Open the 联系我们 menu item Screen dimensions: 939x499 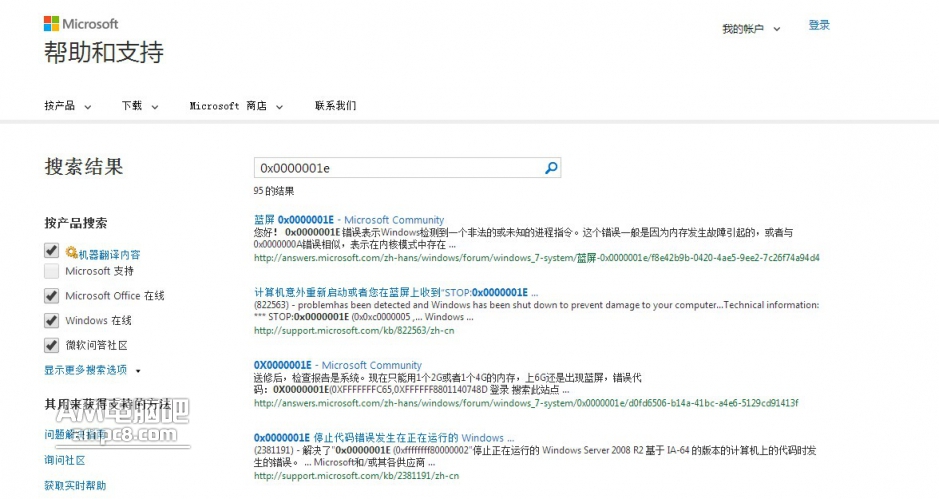335,106
